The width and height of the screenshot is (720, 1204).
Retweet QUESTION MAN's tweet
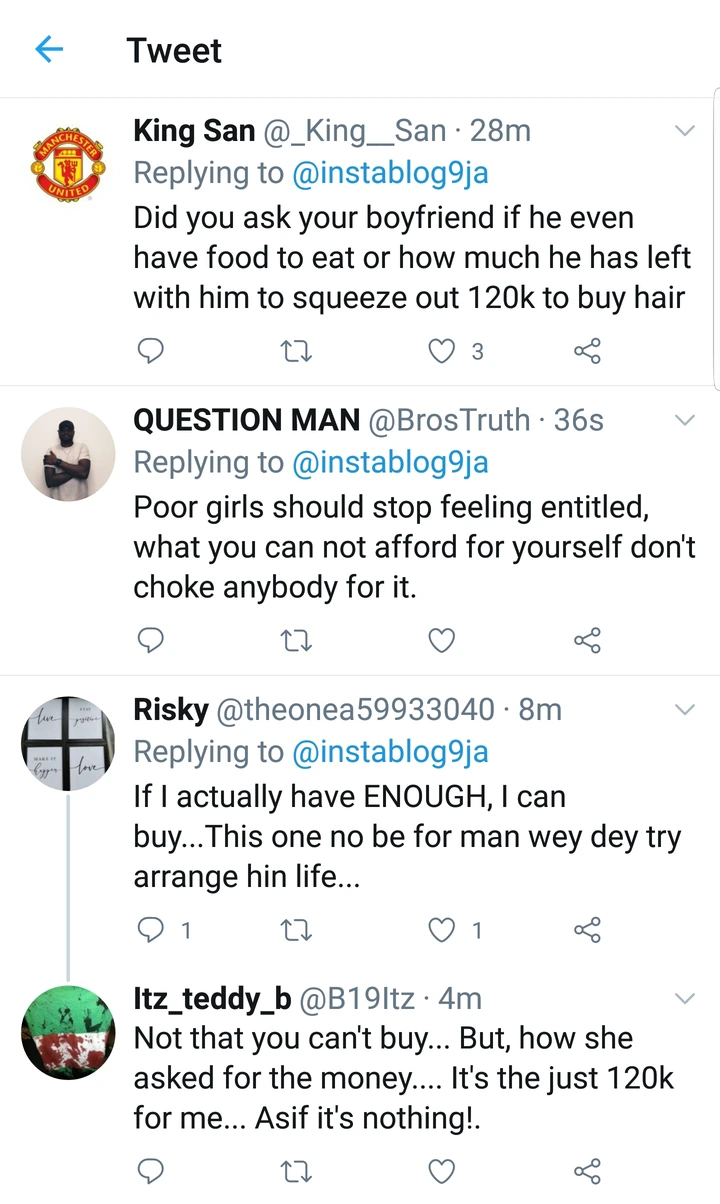pyautogui.click(x=296, y=640)
